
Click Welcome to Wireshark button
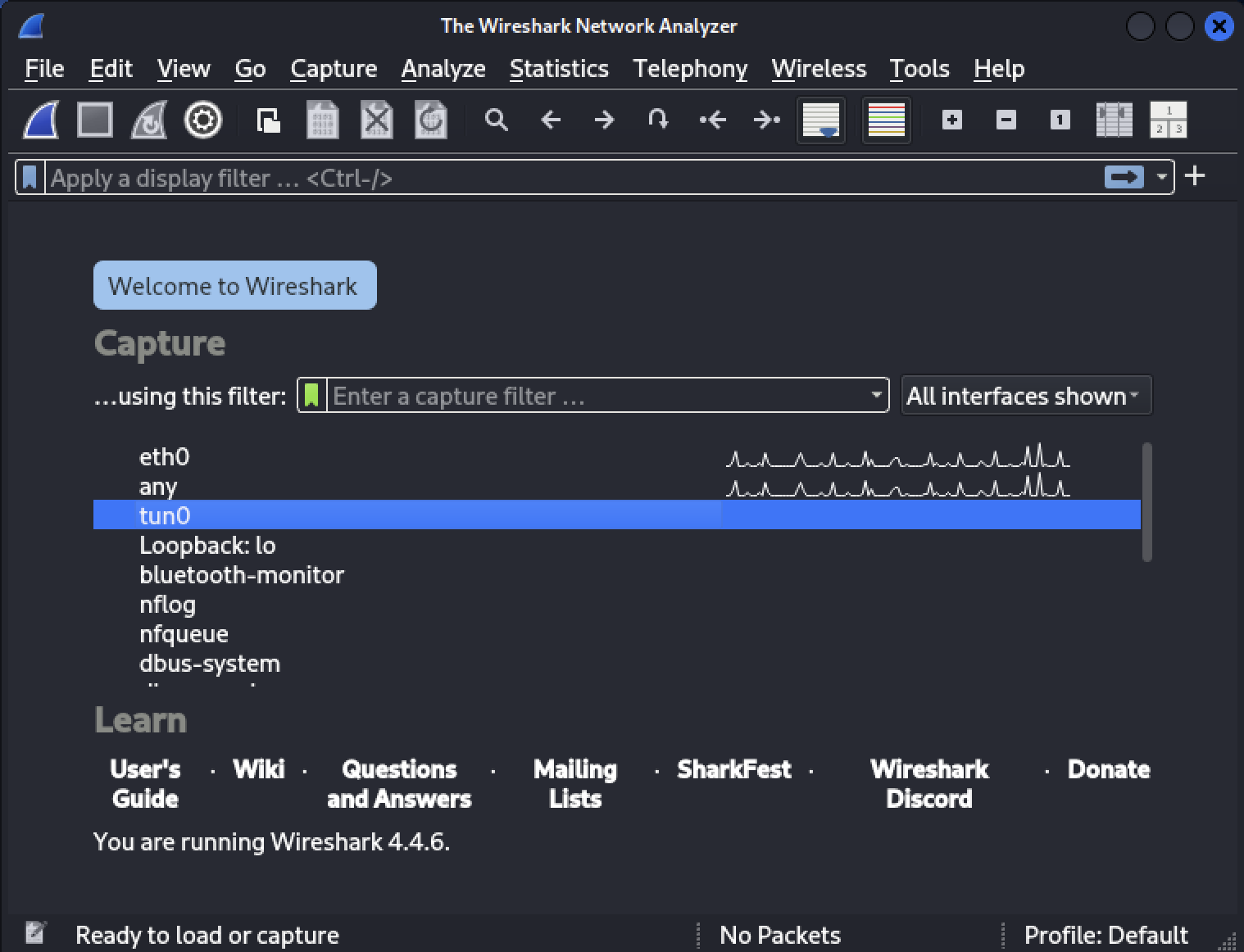[x=235, y=285]
